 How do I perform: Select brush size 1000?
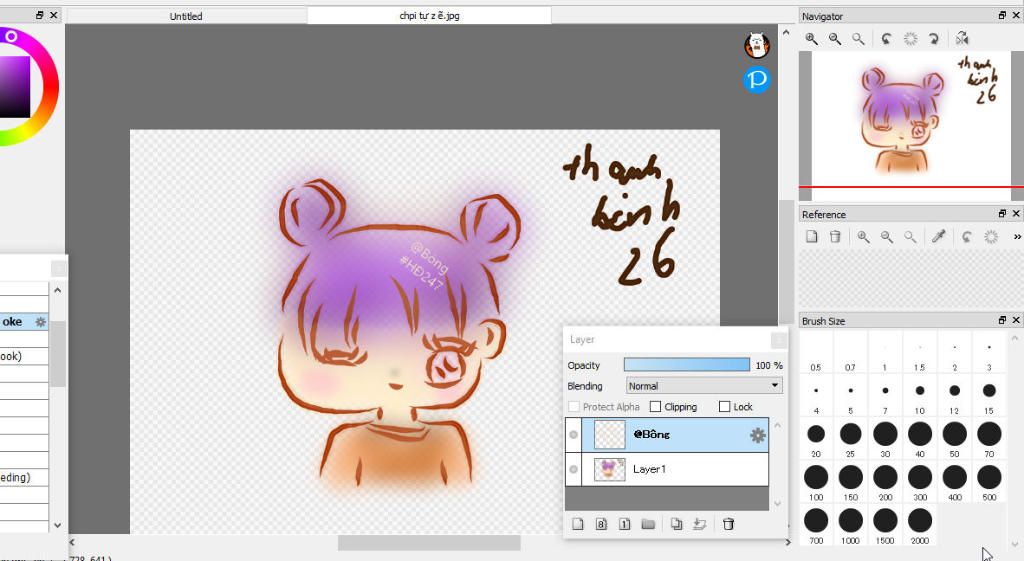(850, 525)
